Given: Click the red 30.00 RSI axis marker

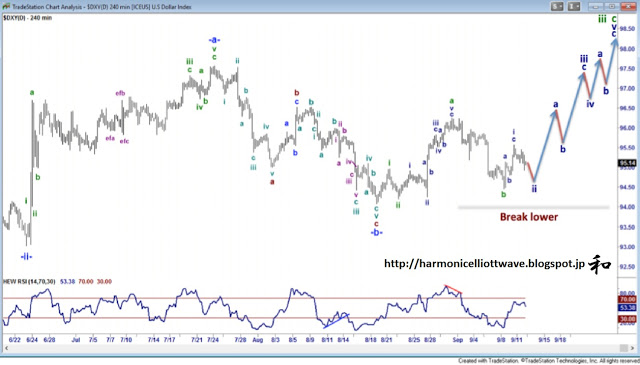Looking at the screenshot, I should pos(627,318).
